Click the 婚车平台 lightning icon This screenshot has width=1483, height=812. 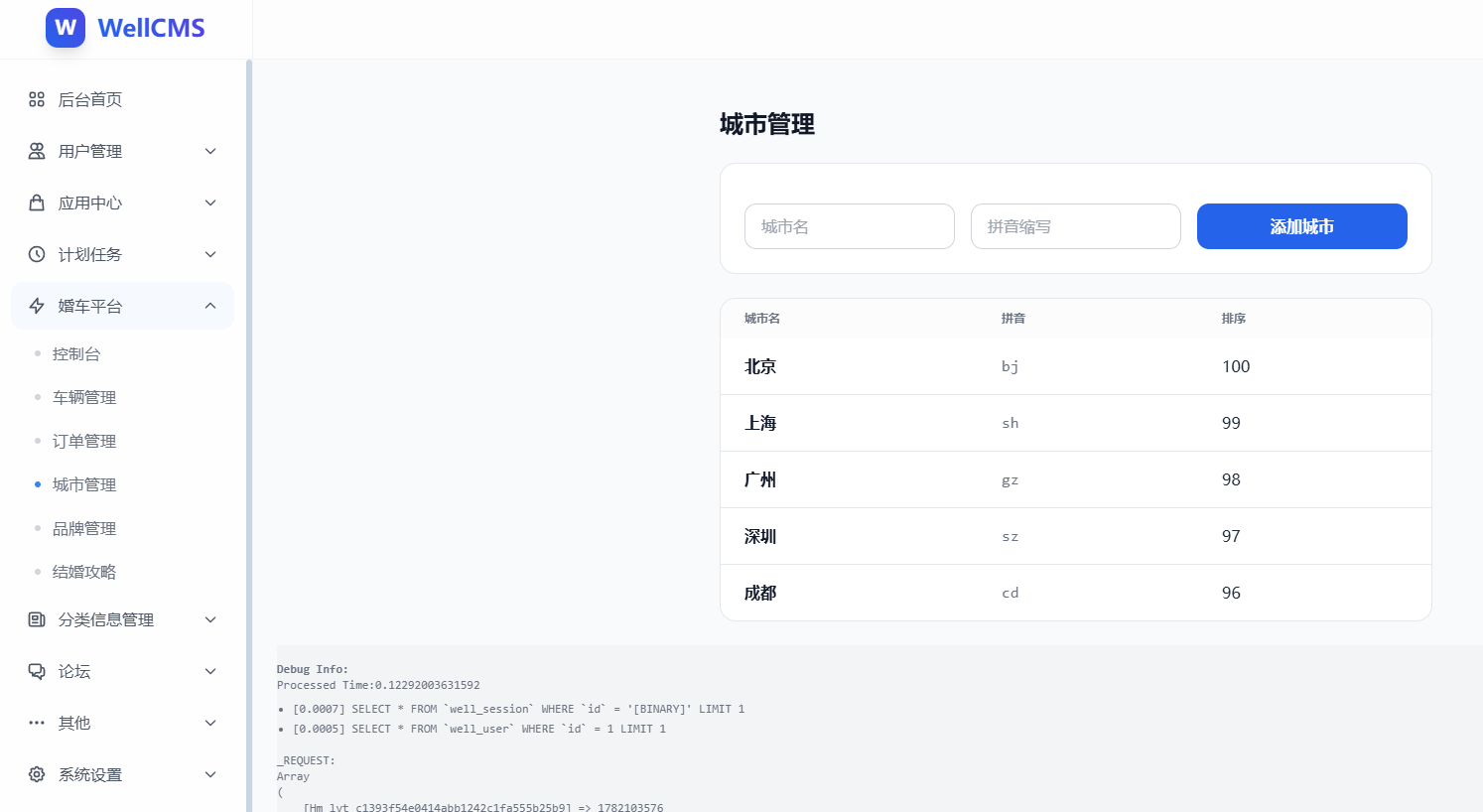[37, 306]
